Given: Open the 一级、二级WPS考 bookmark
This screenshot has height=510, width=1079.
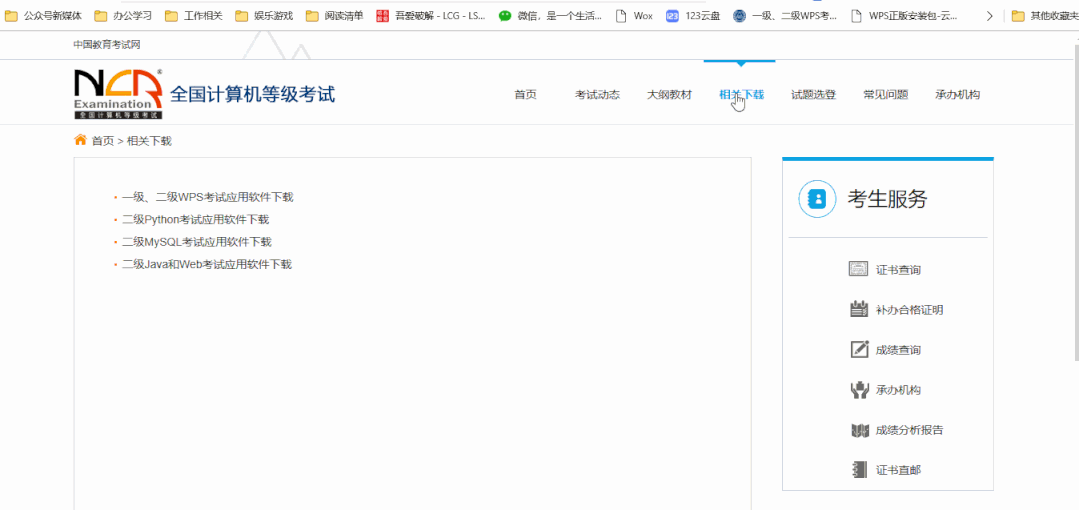Looking at the screenshot, I should tap(786, 16).
